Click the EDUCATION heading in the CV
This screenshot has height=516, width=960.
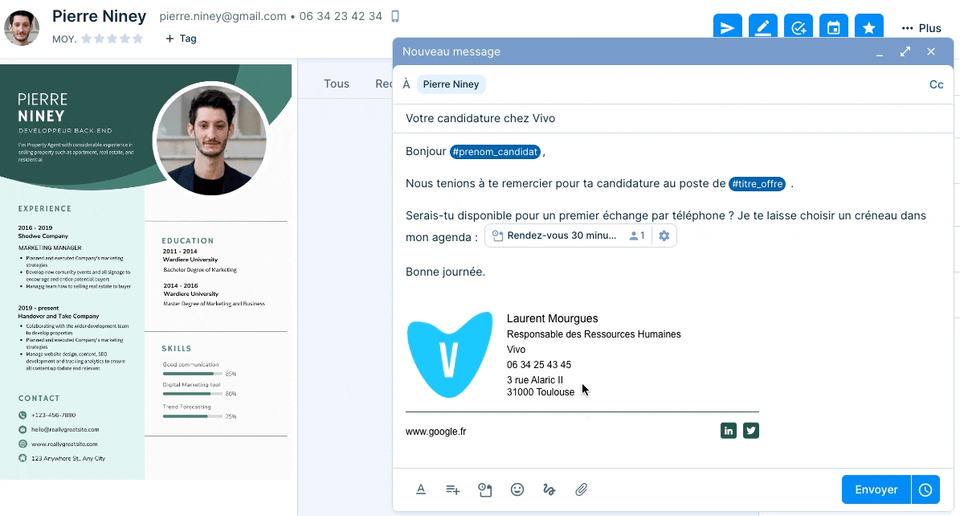188,241
